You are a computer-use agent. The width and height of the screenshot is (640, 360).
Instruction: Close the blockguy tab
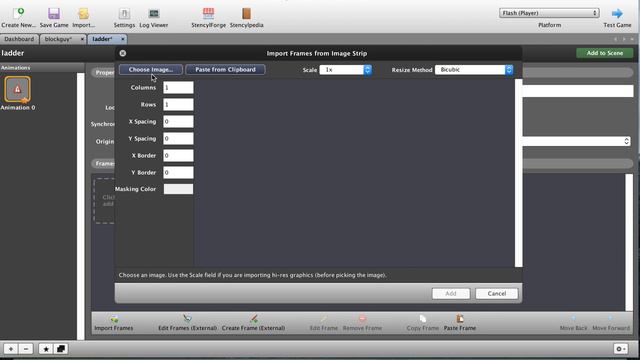(82, 39)
